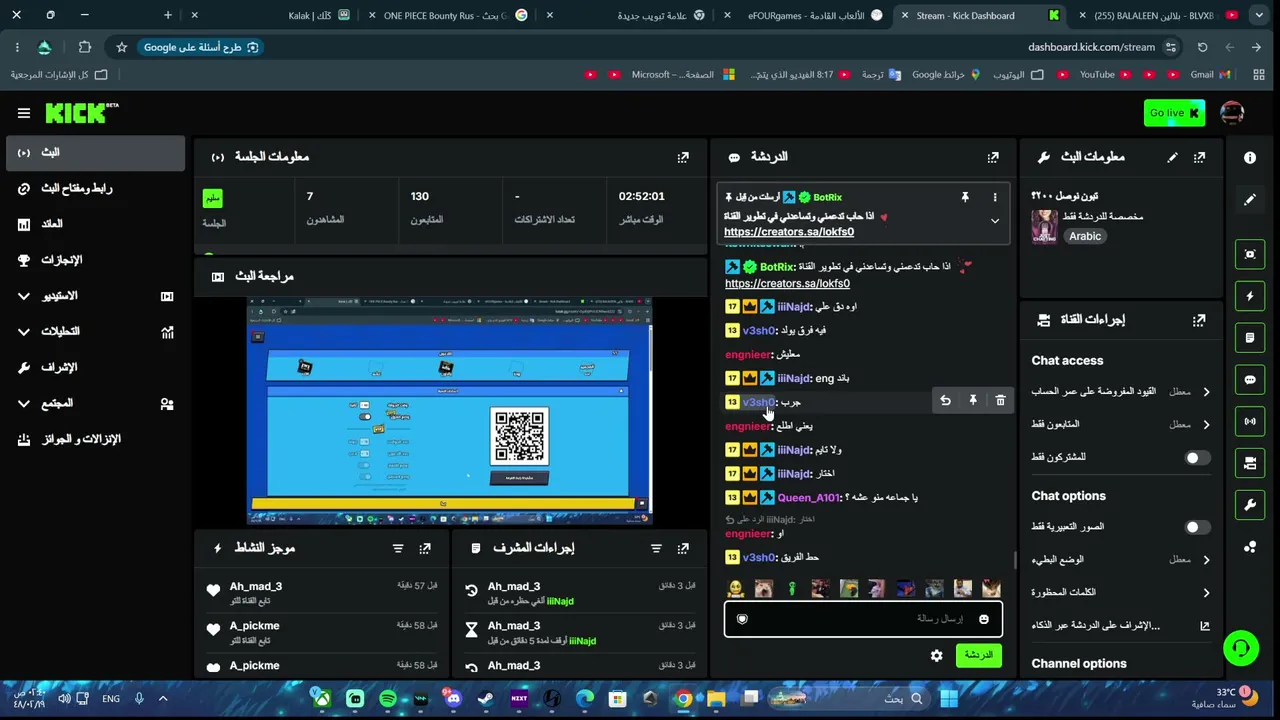Edit stream info with pencil icon

[x=1172, y=157]
